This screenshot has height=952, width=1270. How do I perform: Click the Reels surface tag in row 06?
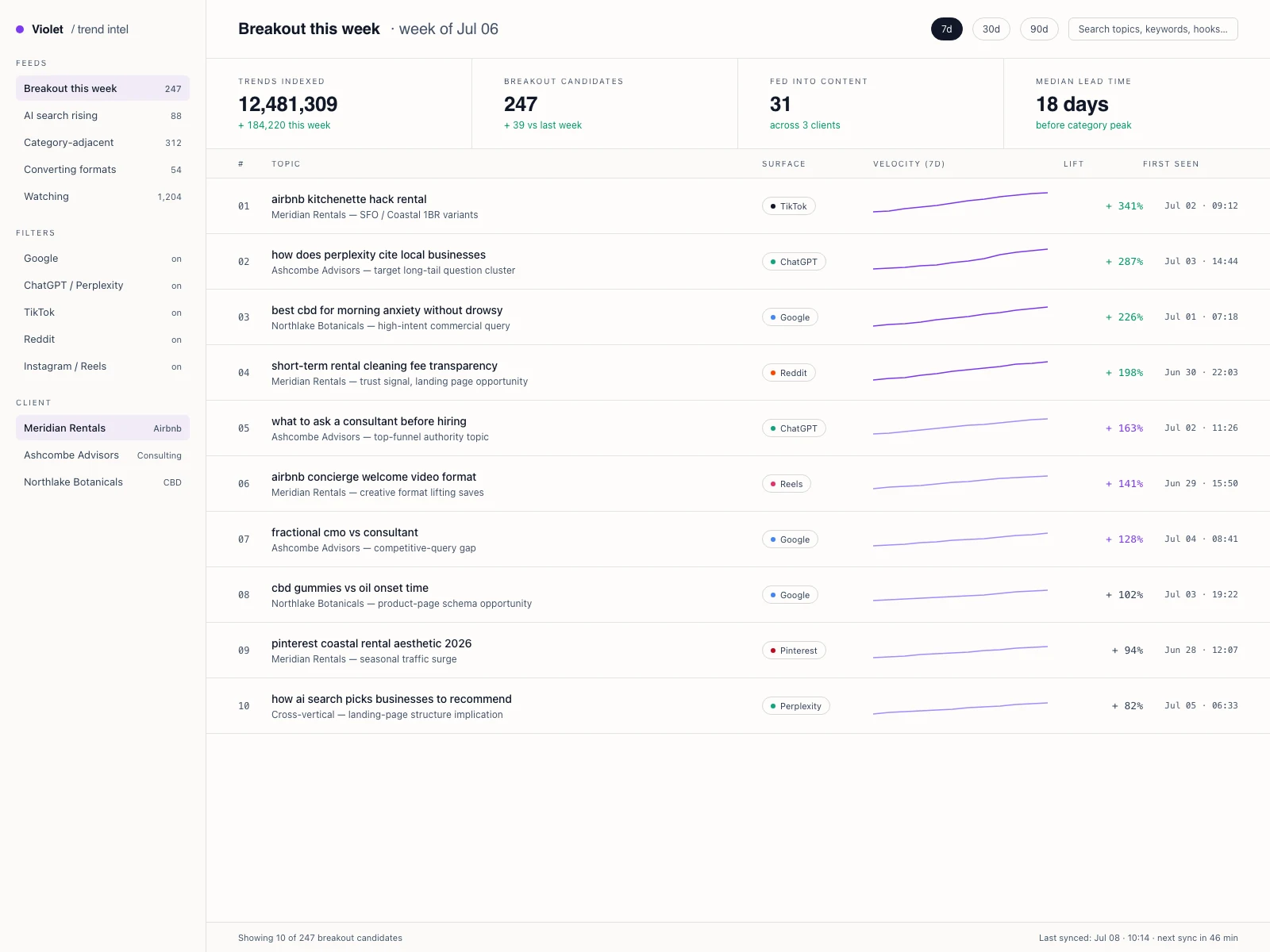tap(786, 484)
